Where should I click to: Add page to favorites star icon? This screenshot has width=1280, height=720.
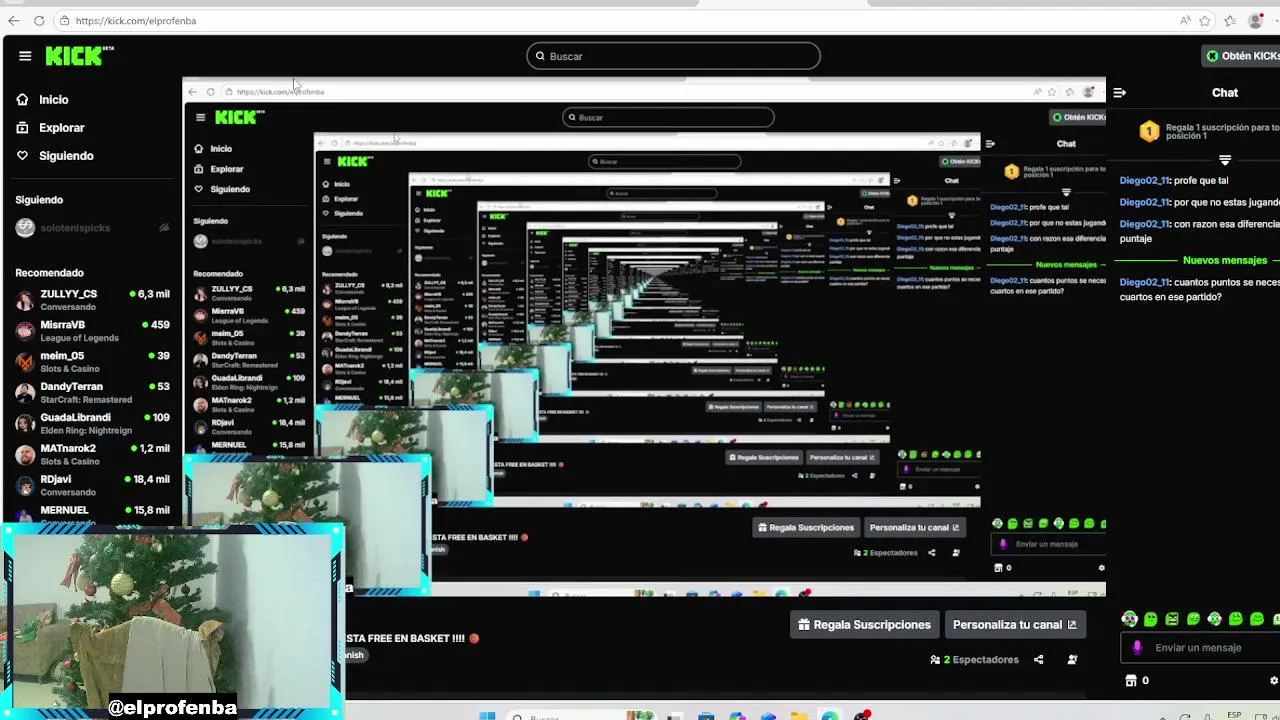(1206, 20)
